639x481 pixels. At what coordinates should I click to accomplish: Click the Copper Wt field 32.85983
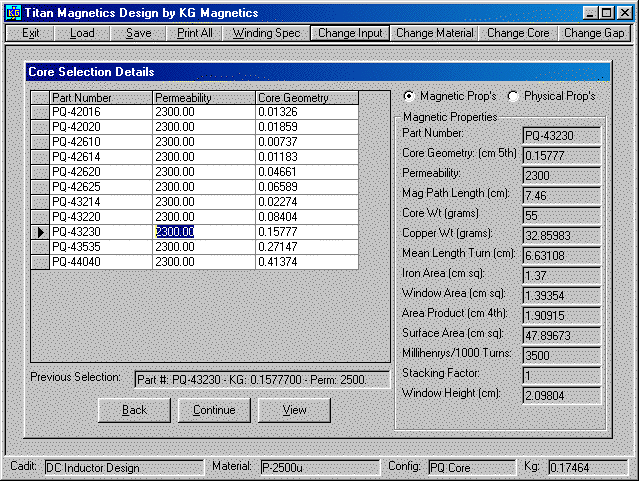(562, 236)
